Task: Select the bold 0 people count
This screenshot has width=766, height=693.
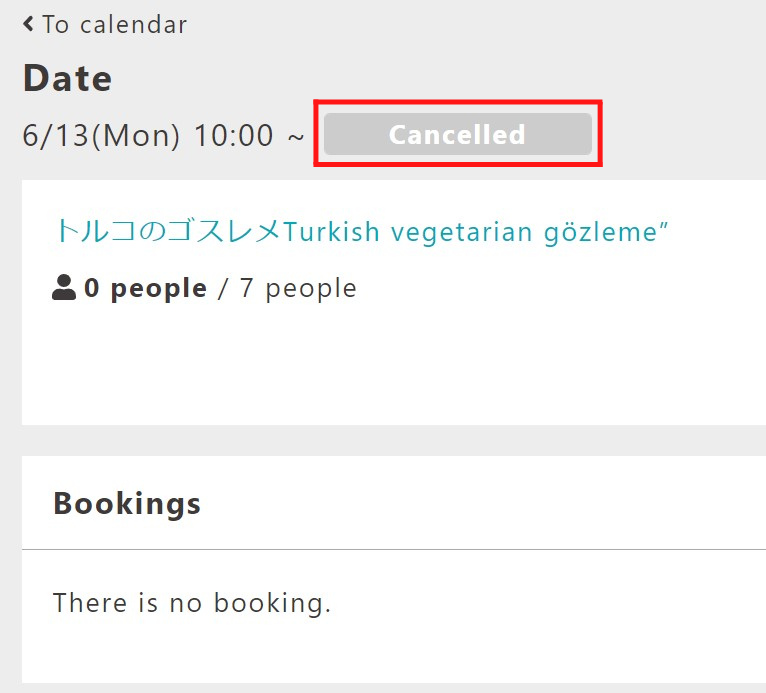Action: click(146, 289)
